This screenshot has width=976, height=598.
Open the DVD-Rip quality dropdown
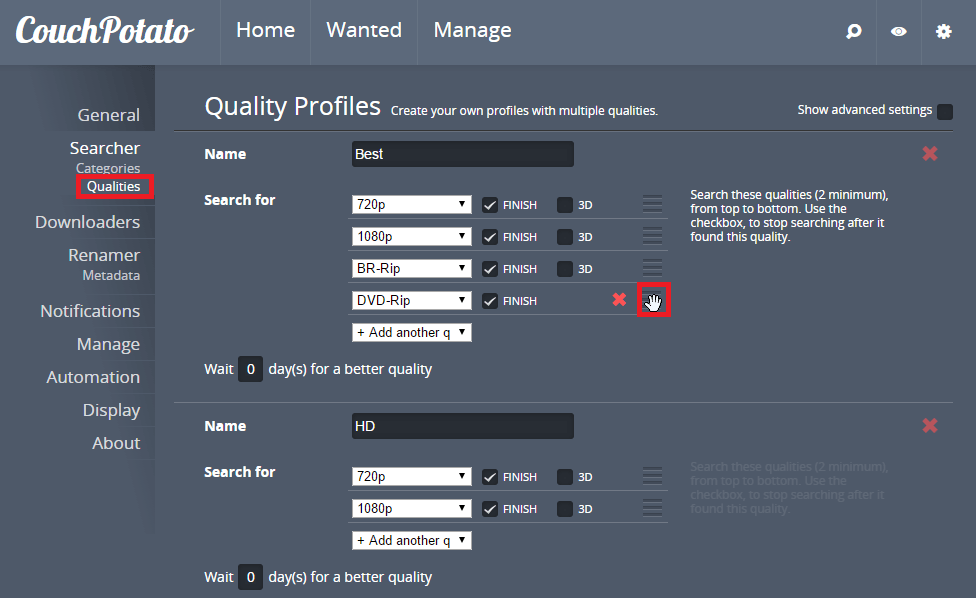411,300
